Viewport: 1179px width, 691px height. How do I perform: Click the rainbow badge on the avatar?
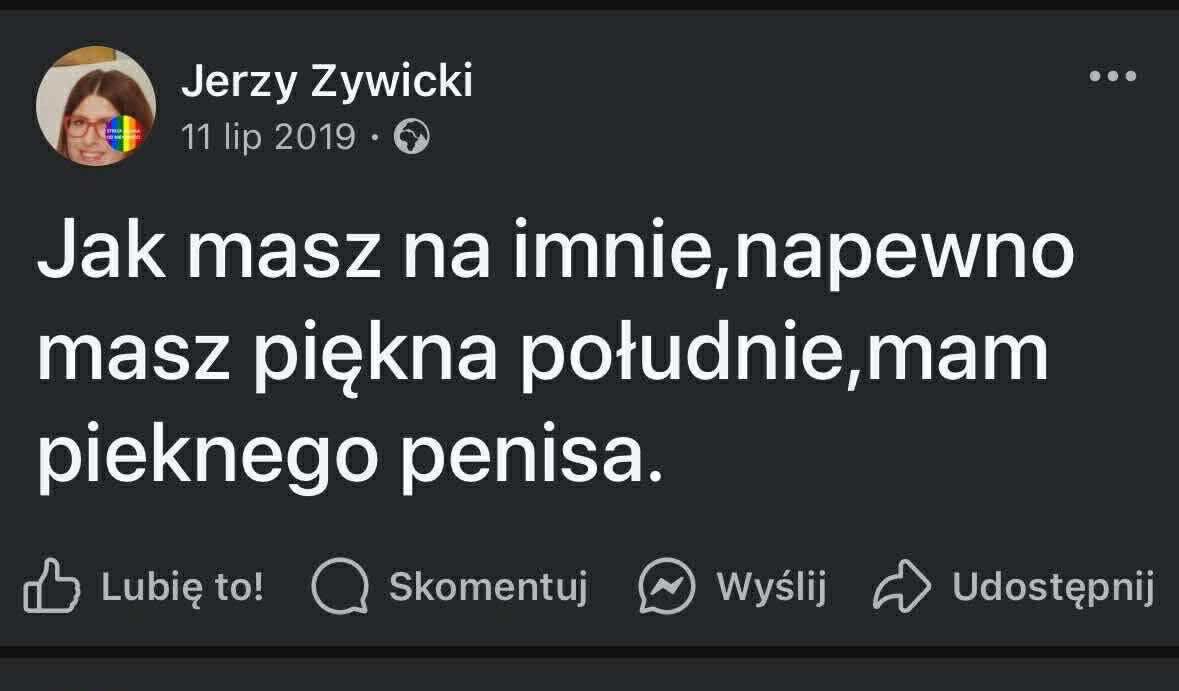pyautogui.click(x=126, y=134)
